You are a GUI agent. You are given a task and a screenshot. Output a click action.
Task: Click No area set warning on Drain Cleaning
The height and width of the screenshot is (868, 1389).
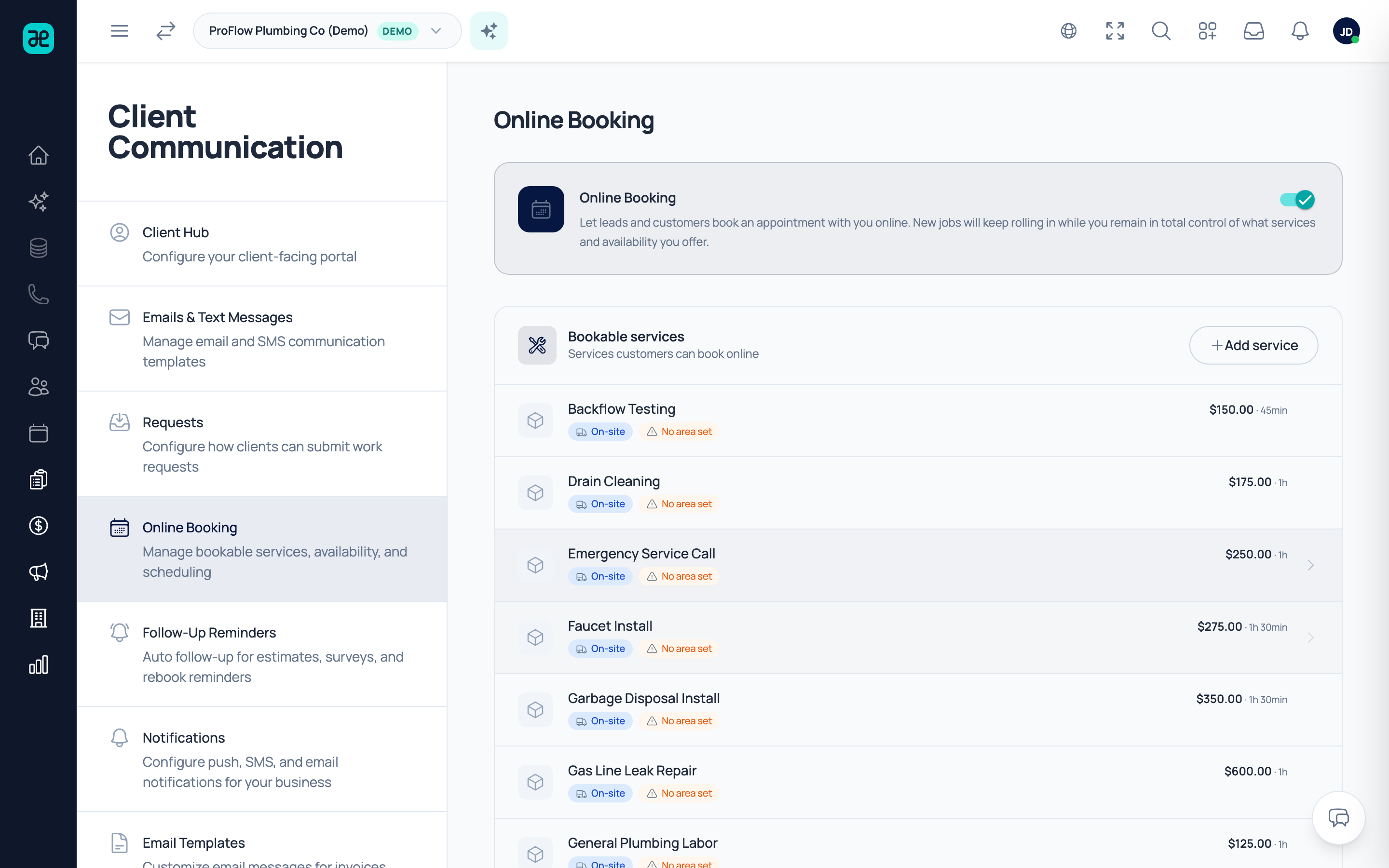(x=679, y=504)
